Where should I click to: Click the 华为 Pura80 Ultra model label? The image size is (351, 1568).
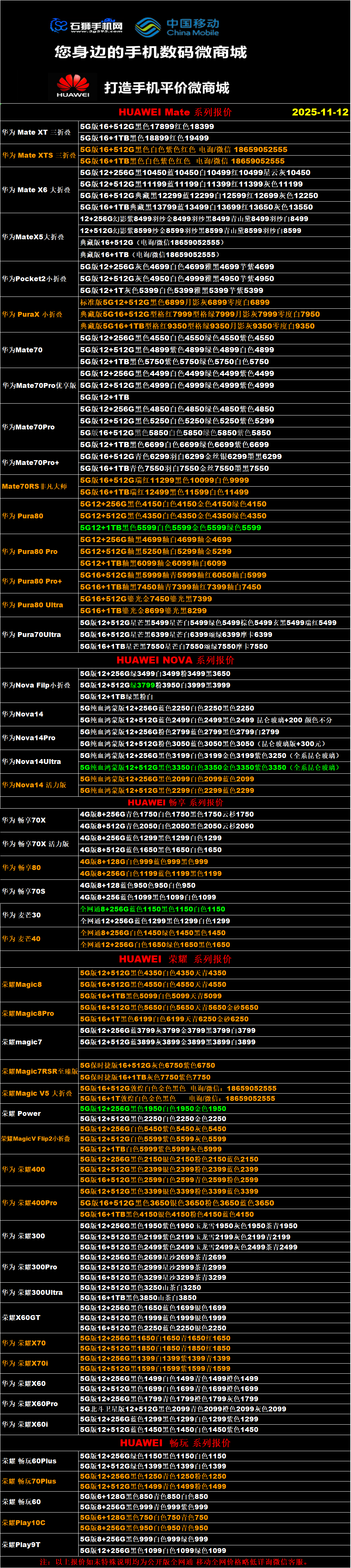click(x=32, y=605)
